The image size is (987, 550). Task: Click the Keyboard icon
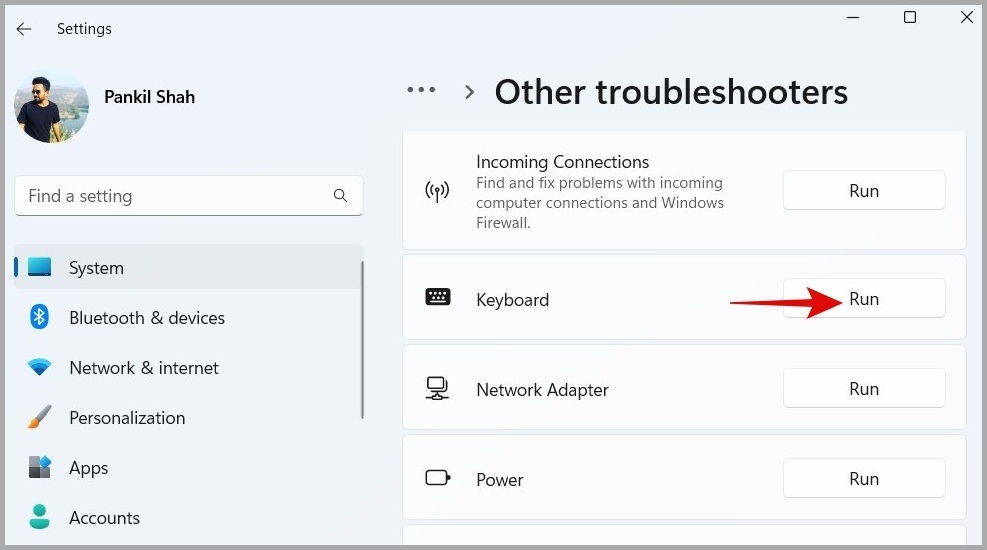437,296
